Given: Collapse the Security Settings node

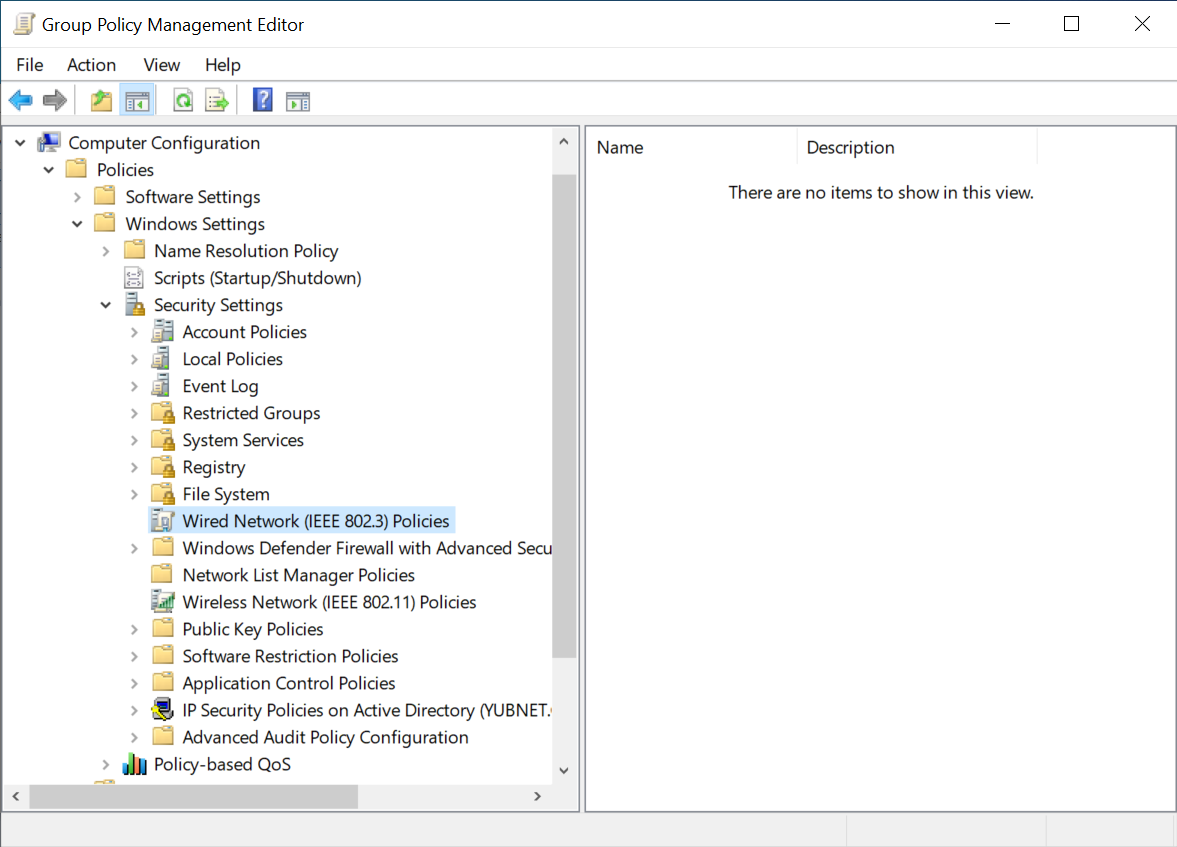Looking at the screenshot, I should click(x=106, y=305).
